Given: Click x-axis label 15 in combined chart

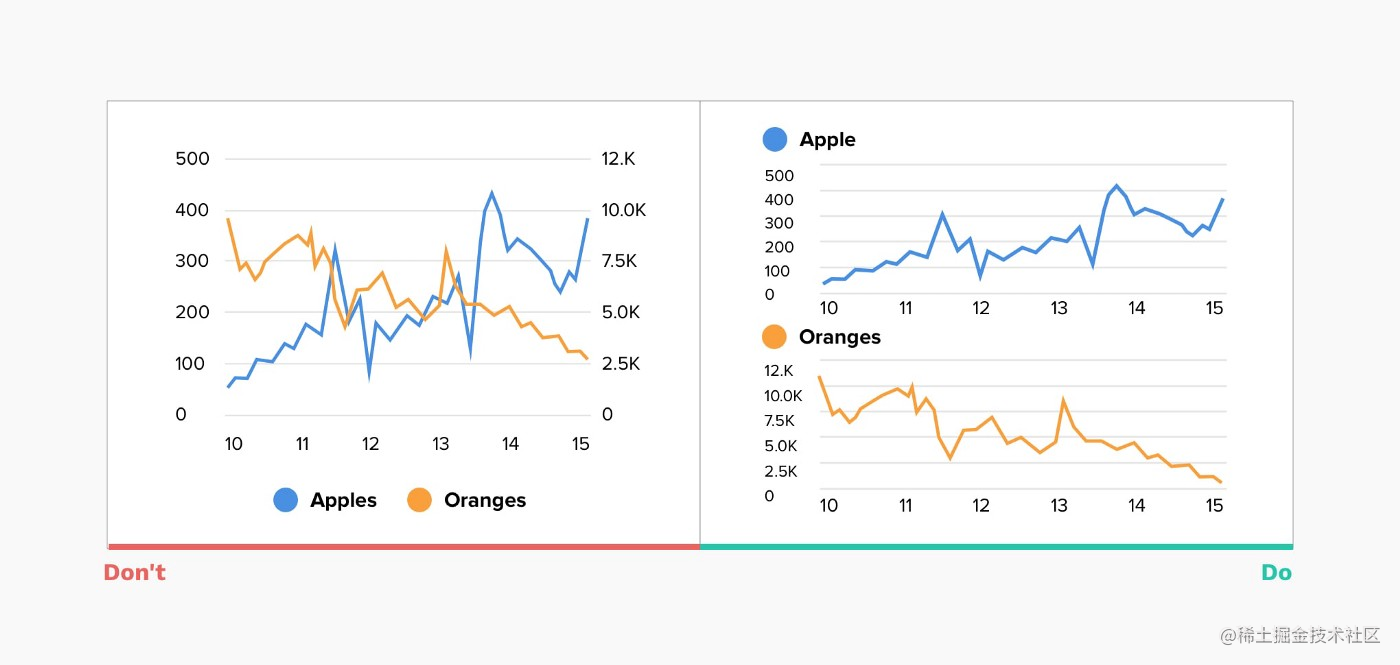Looking at the screenshot, I should (579, 444).
